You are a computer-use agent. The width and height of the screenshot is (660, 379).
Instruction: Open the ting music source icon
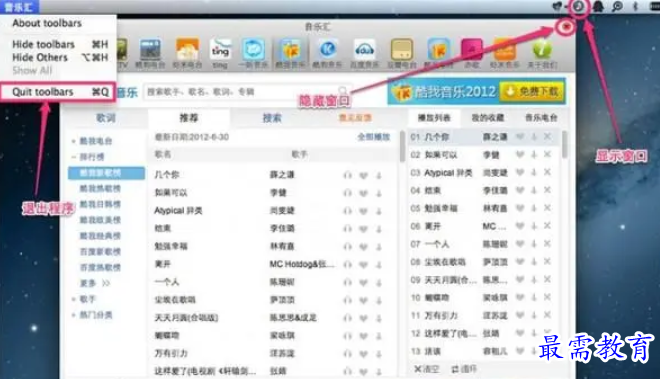[x=220, y=53]
